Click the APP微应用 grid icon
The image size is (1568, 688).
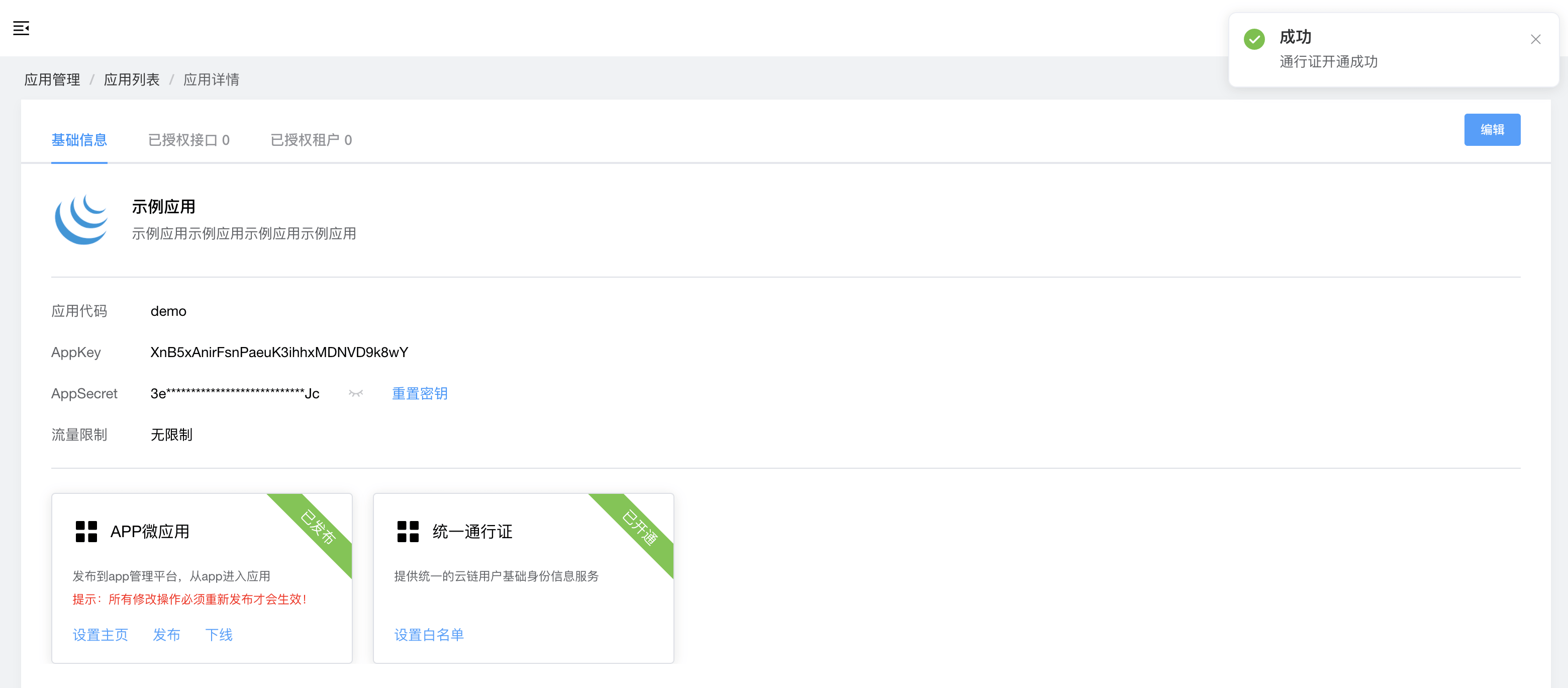86,532
